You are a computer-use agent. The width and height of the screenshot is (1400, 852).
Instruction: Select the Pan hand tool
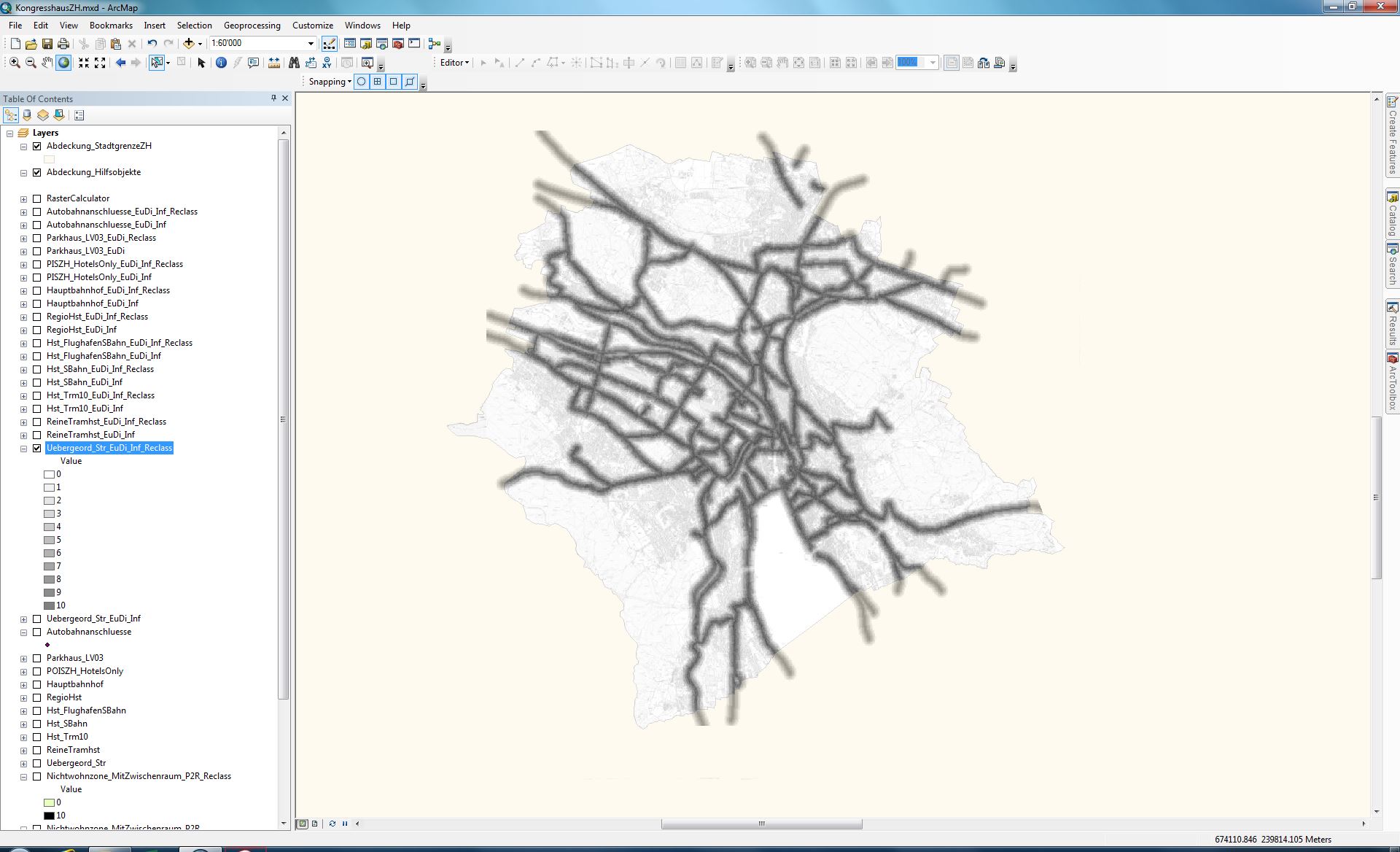(47, 63)
